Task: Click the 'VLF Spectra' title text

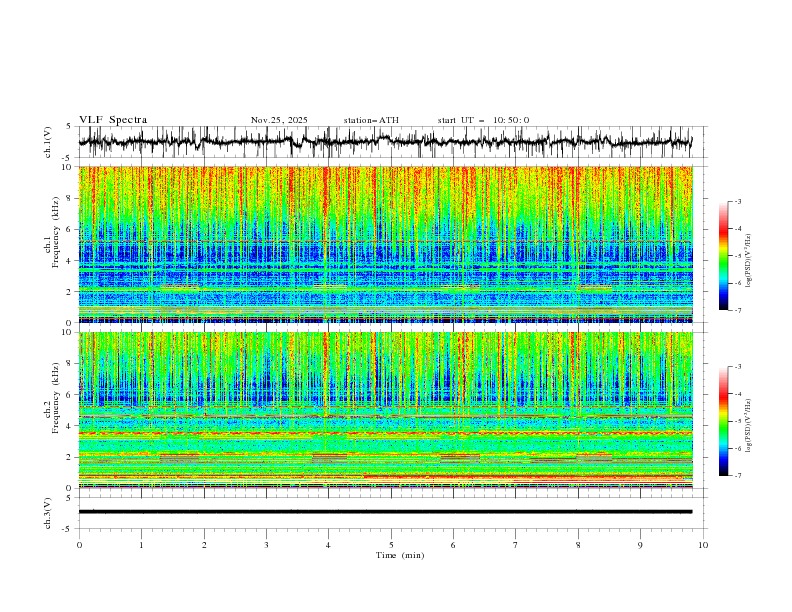Action: [x=113, y=120]
